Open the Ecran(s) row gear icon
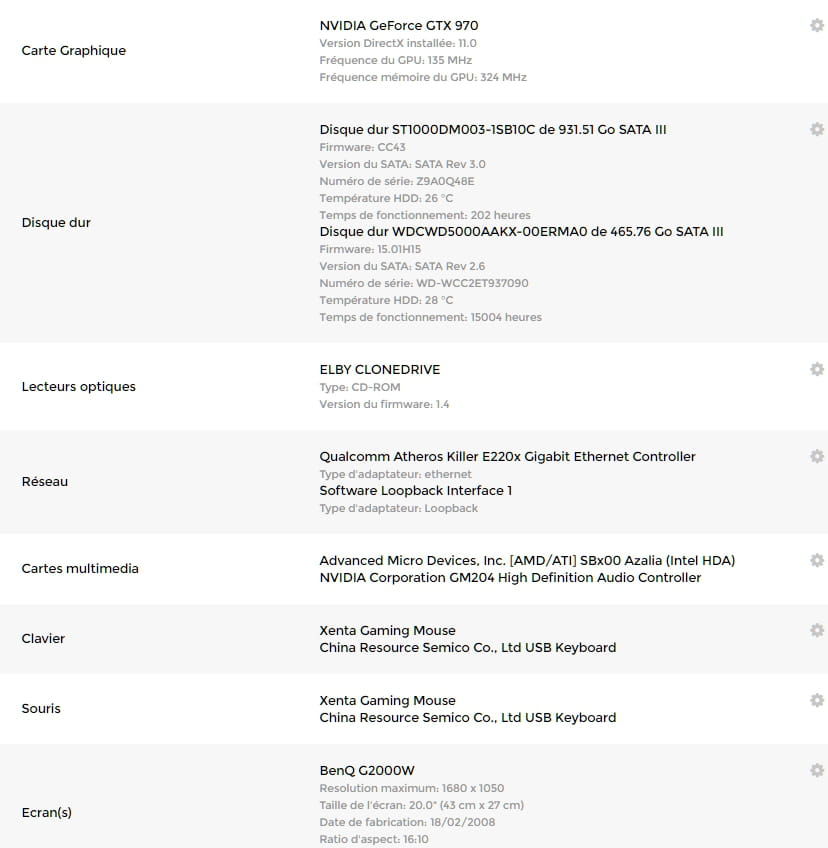Viewport: 828px width, 848px height. pos(816,770)
